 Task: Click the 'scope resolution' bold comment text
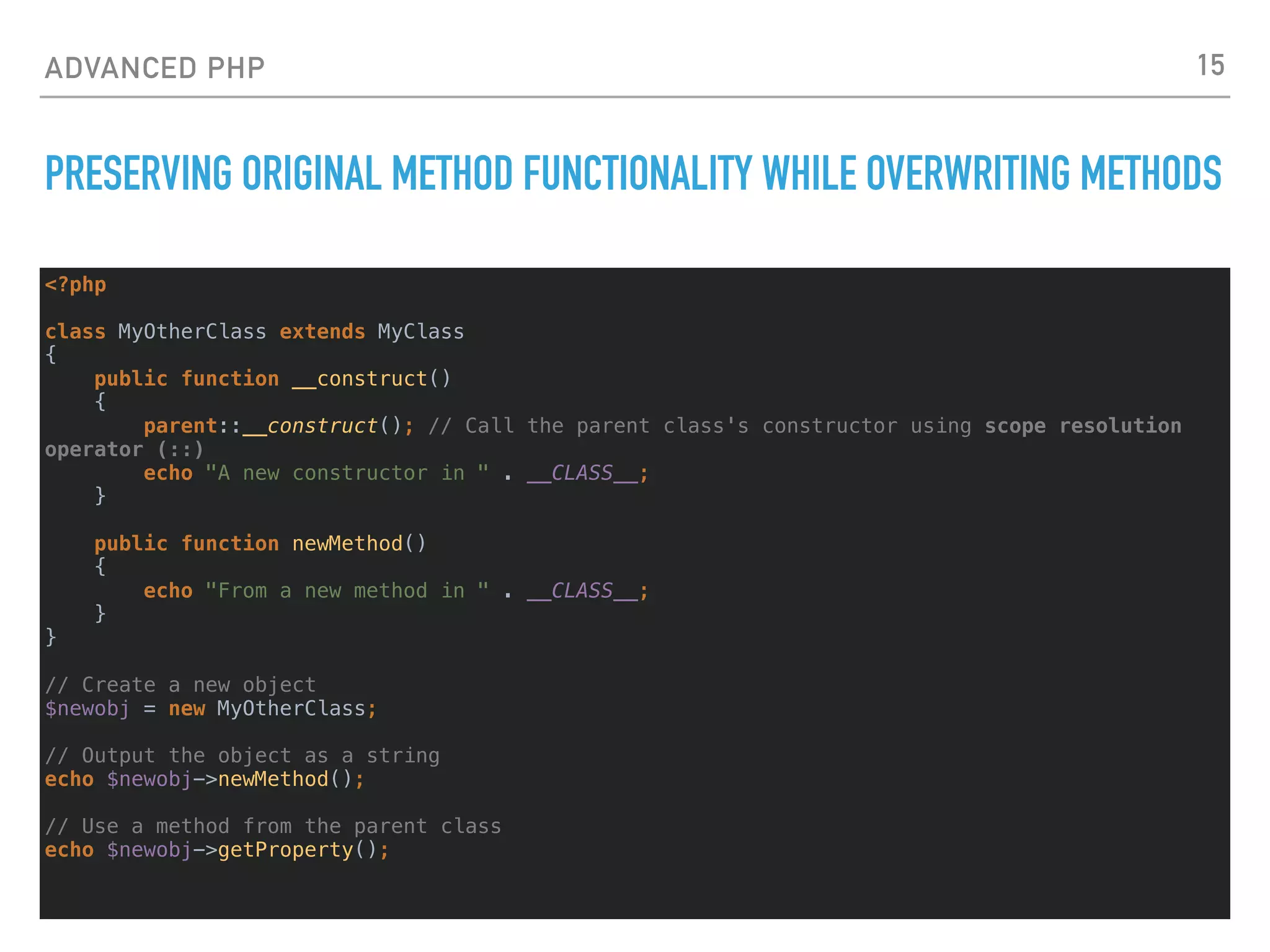pyautogui.click(x=1083, y=426)
